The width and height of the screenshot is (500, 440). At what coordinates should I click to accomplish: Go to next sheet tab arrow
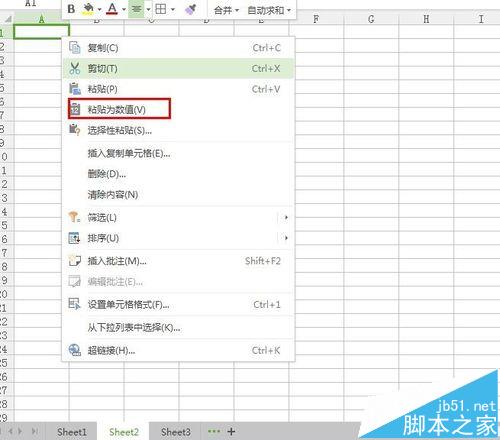pyautogui.click(x=20, y=431)
